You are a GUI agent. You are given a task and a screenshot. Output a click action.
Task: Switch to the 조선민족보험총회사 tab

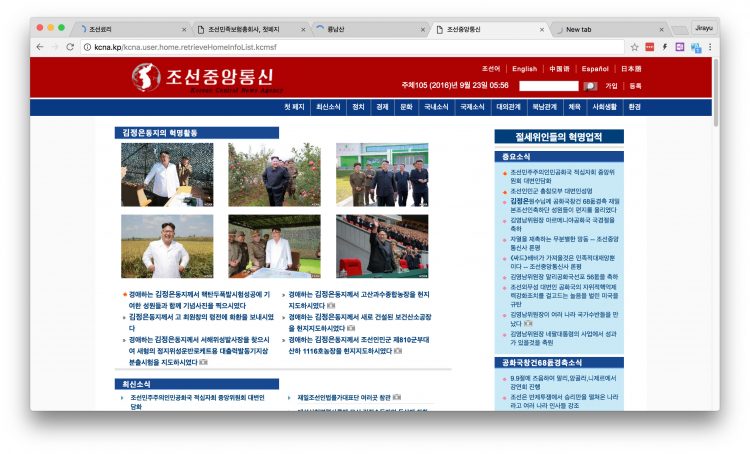251,29
